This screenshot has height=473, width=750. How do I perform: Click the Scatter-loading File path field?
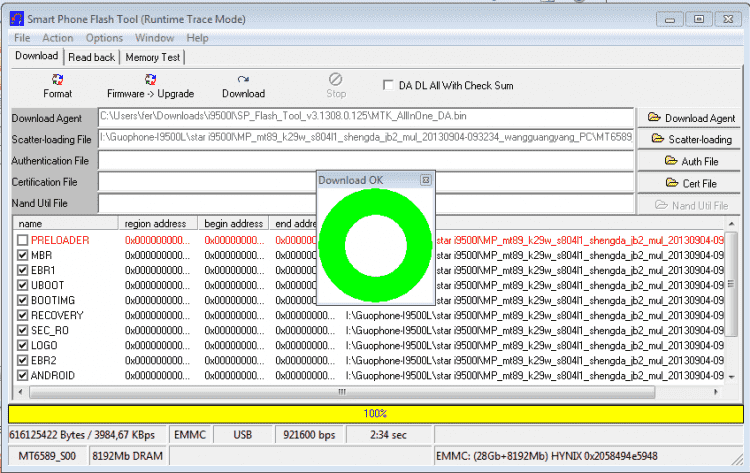[x=366, y=138]
